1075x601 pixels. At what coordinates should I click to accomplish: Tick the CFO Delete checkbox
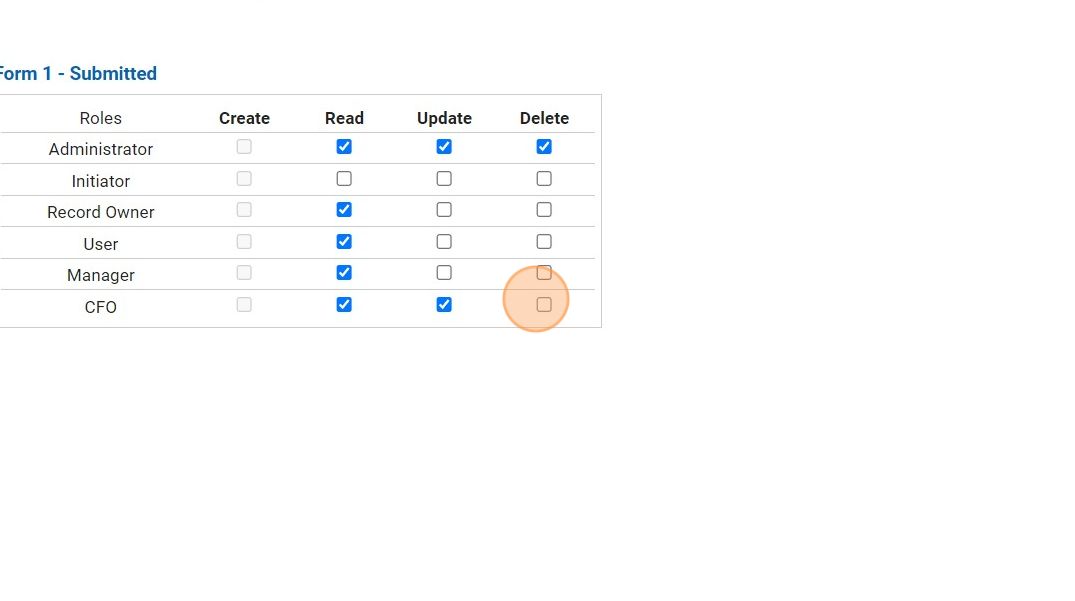[x=544, y=305]
